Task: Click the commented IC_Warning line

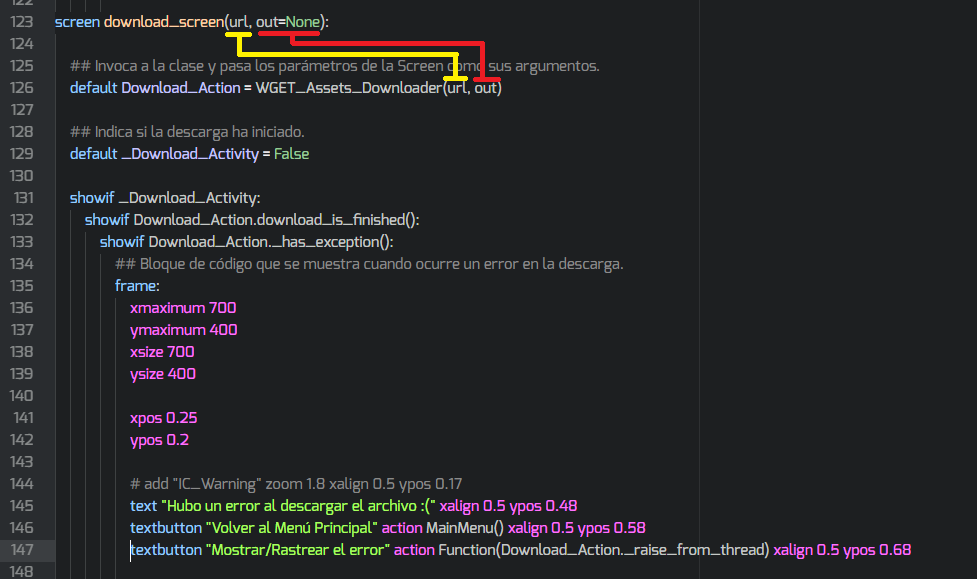Action: click(295, 484)
